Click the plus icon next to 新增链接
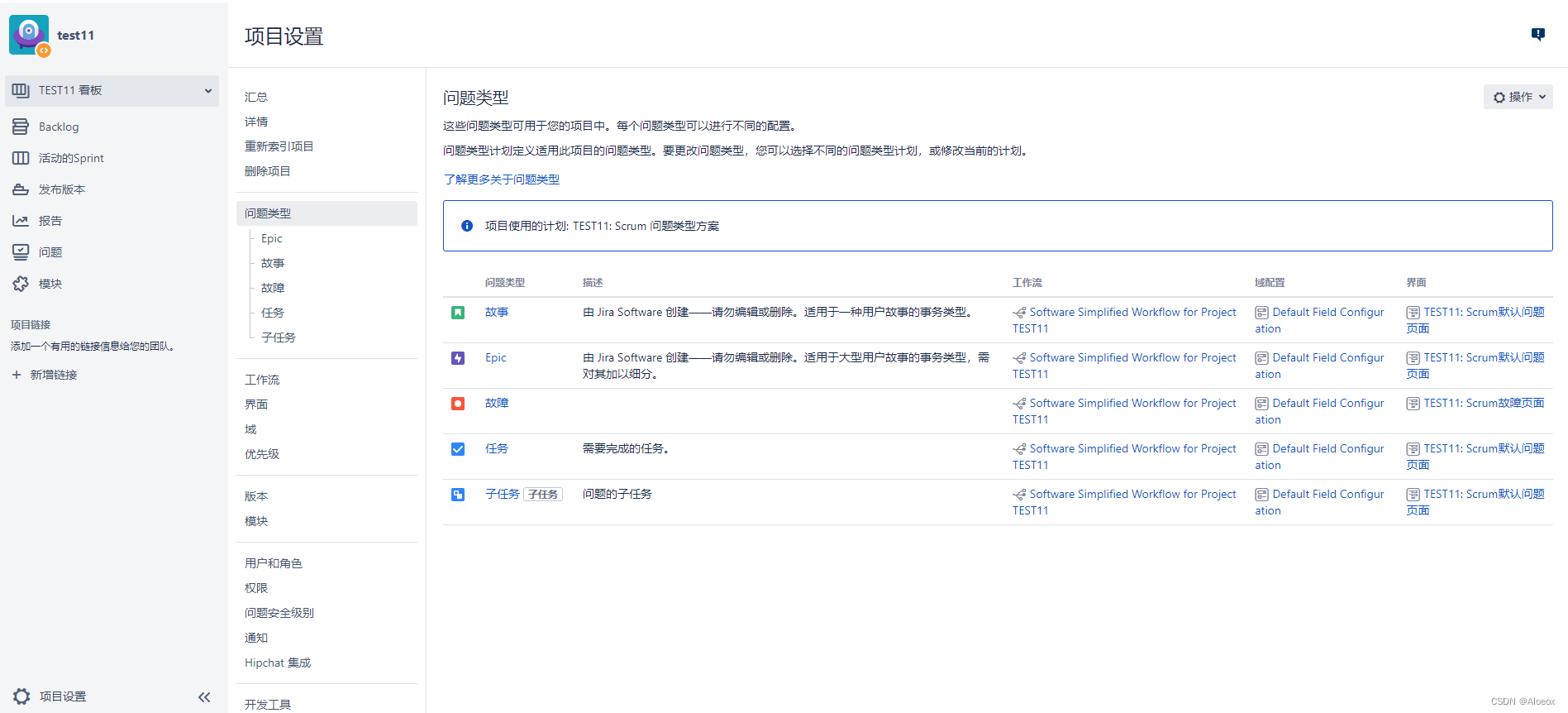1568x713 pixels. pyautogui.click(x=17, y=375)
